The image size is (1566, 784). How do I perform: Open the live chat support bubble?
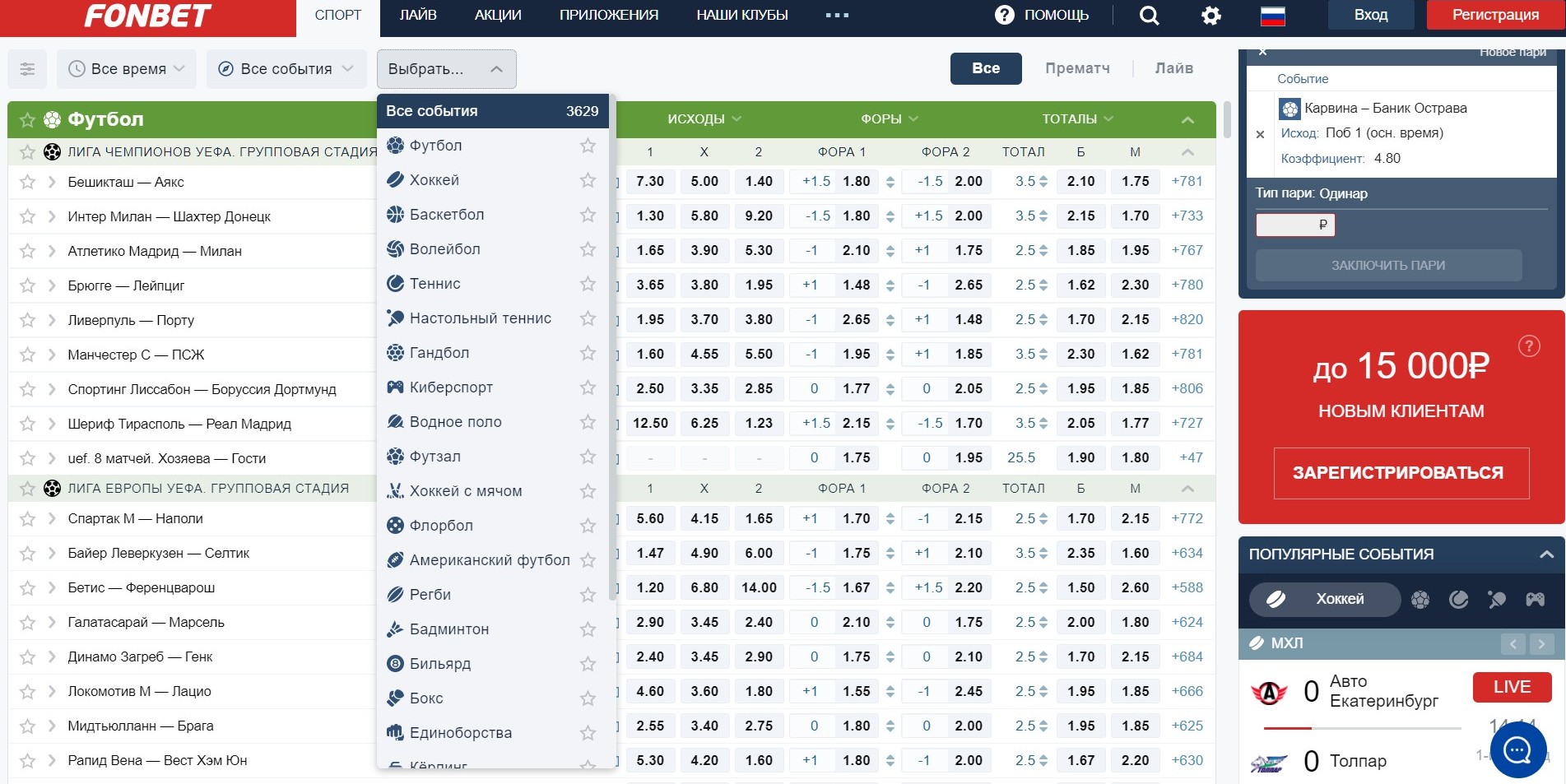1517,750
